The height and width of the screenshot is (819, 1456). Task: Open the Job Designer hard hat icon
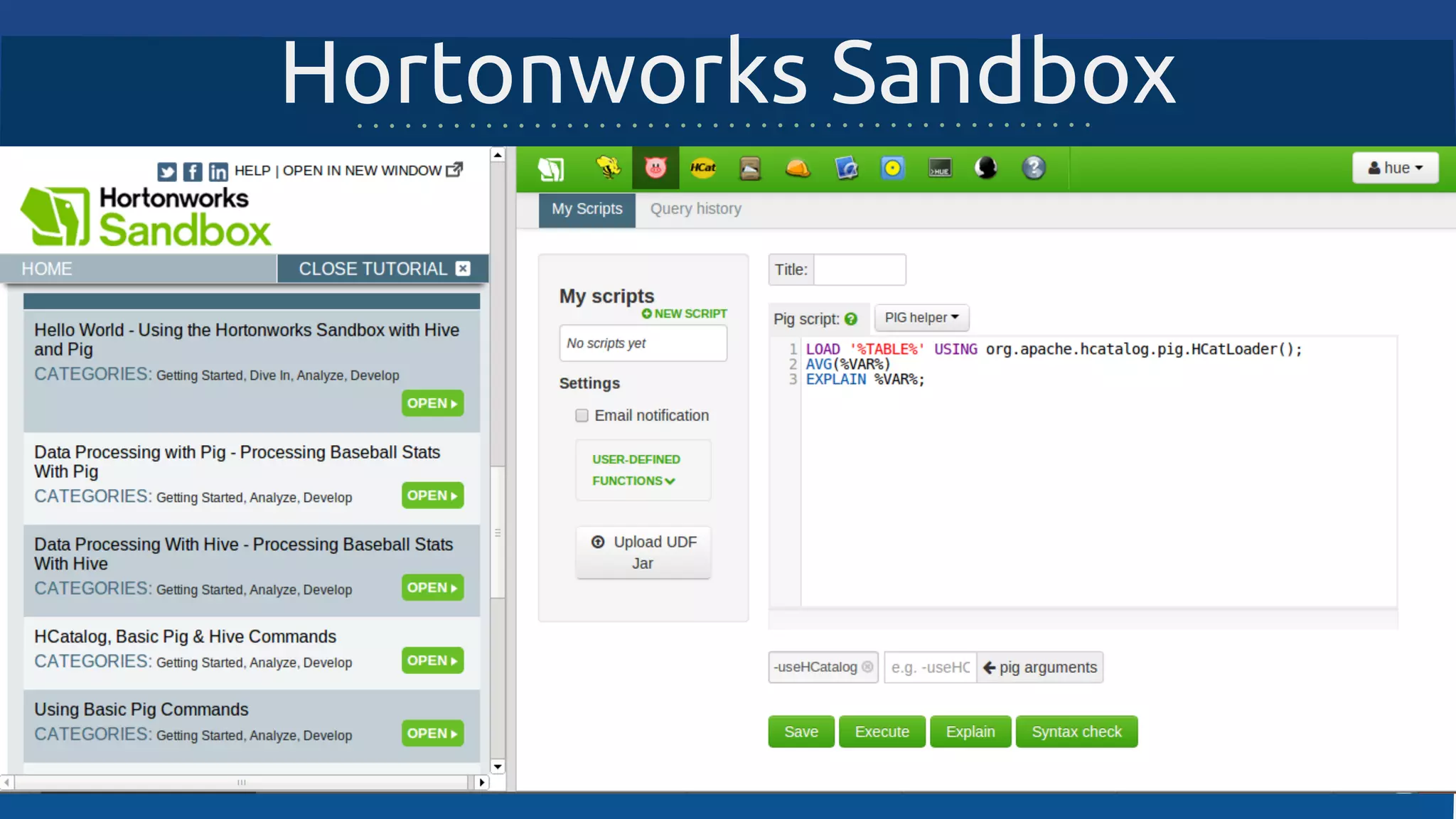(x=798, y=168)
